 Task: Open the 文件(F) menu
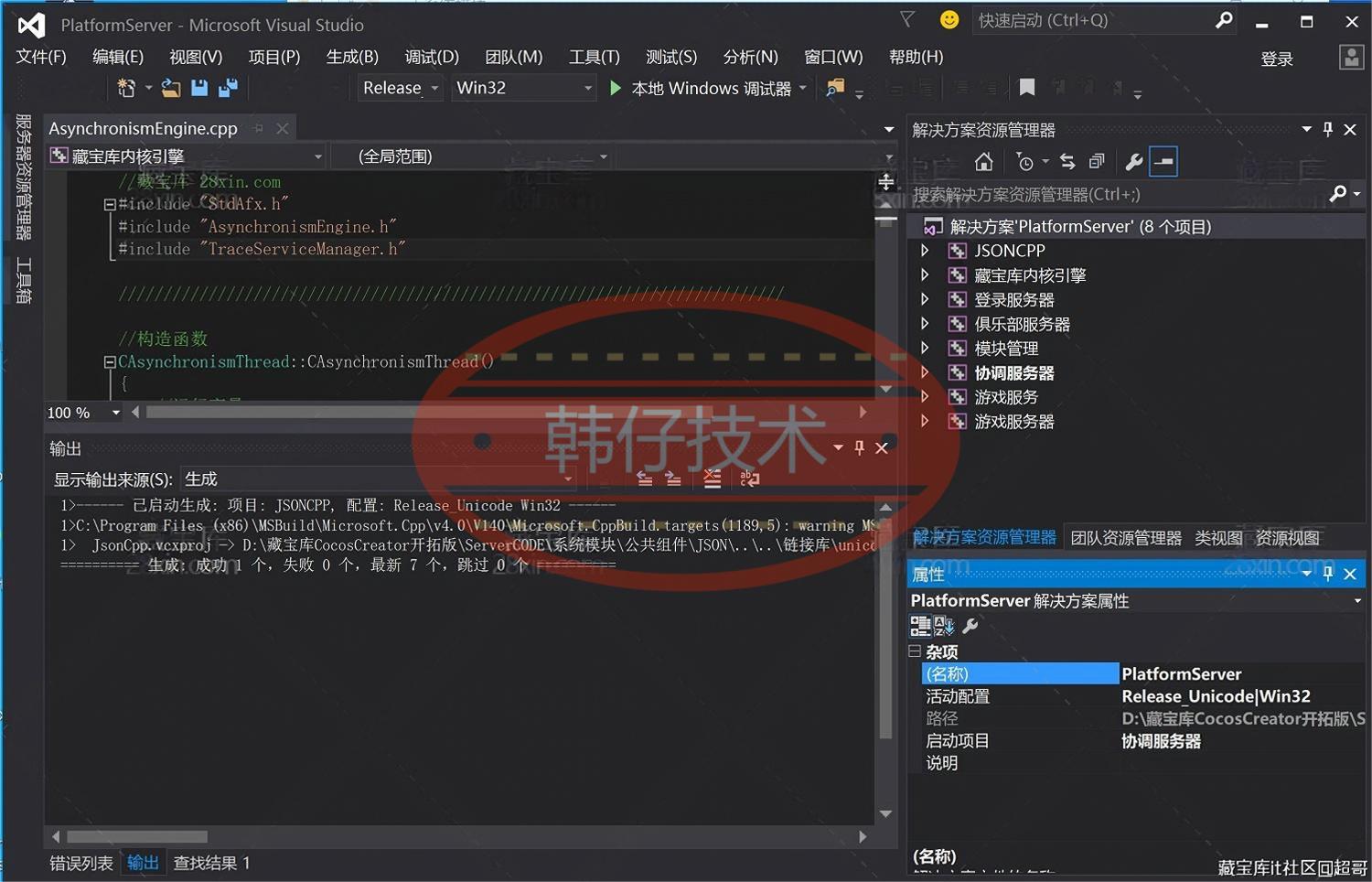41,57
